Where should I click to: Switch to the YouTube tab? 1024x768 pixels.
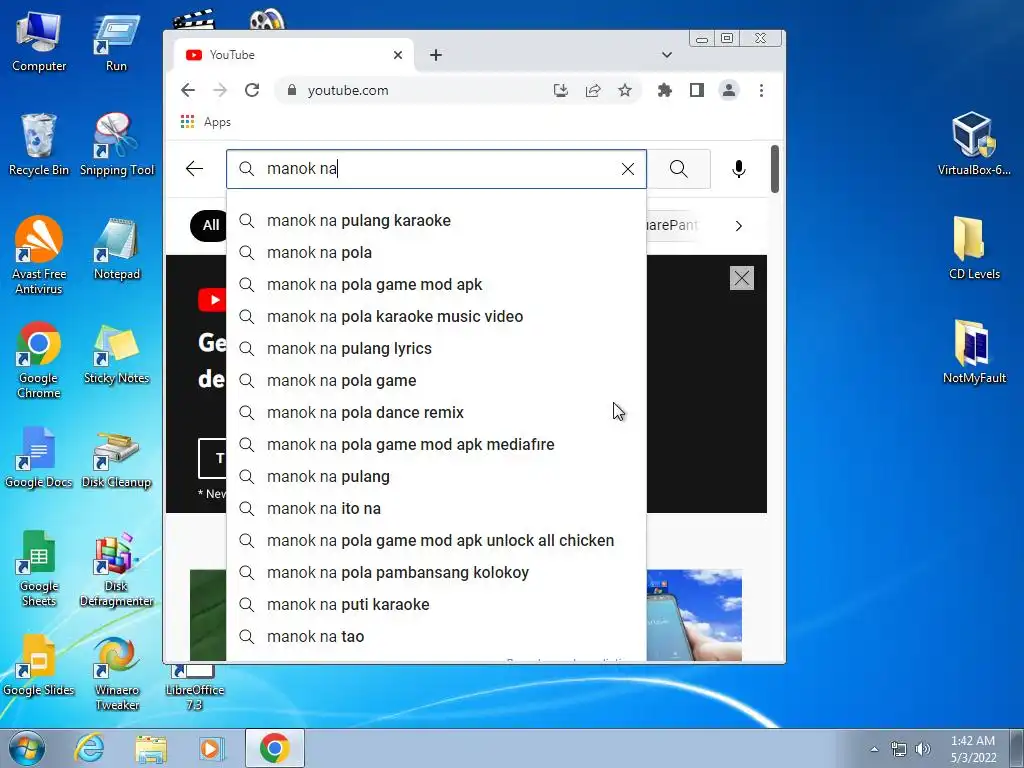[x=294, y=55]
